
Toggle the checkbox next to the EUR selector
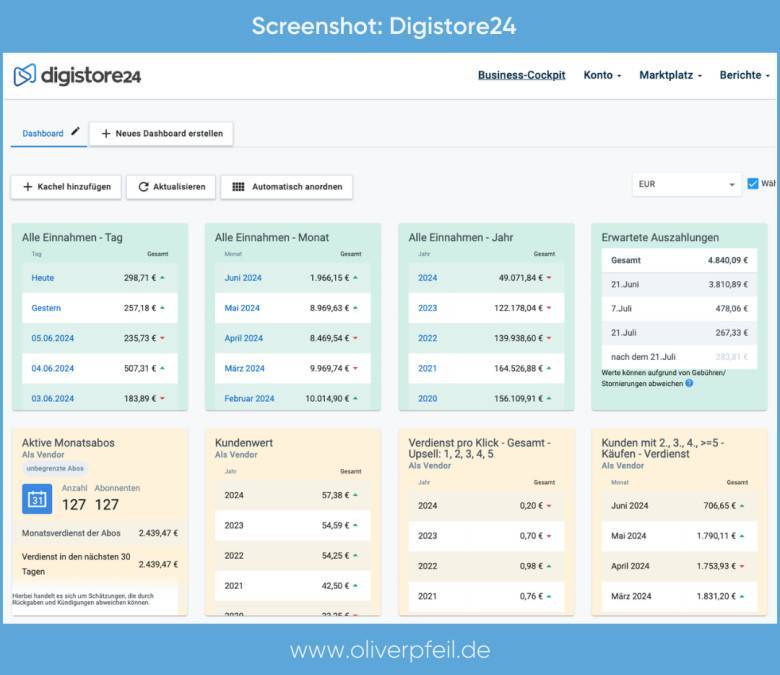[x=753, y=184]
